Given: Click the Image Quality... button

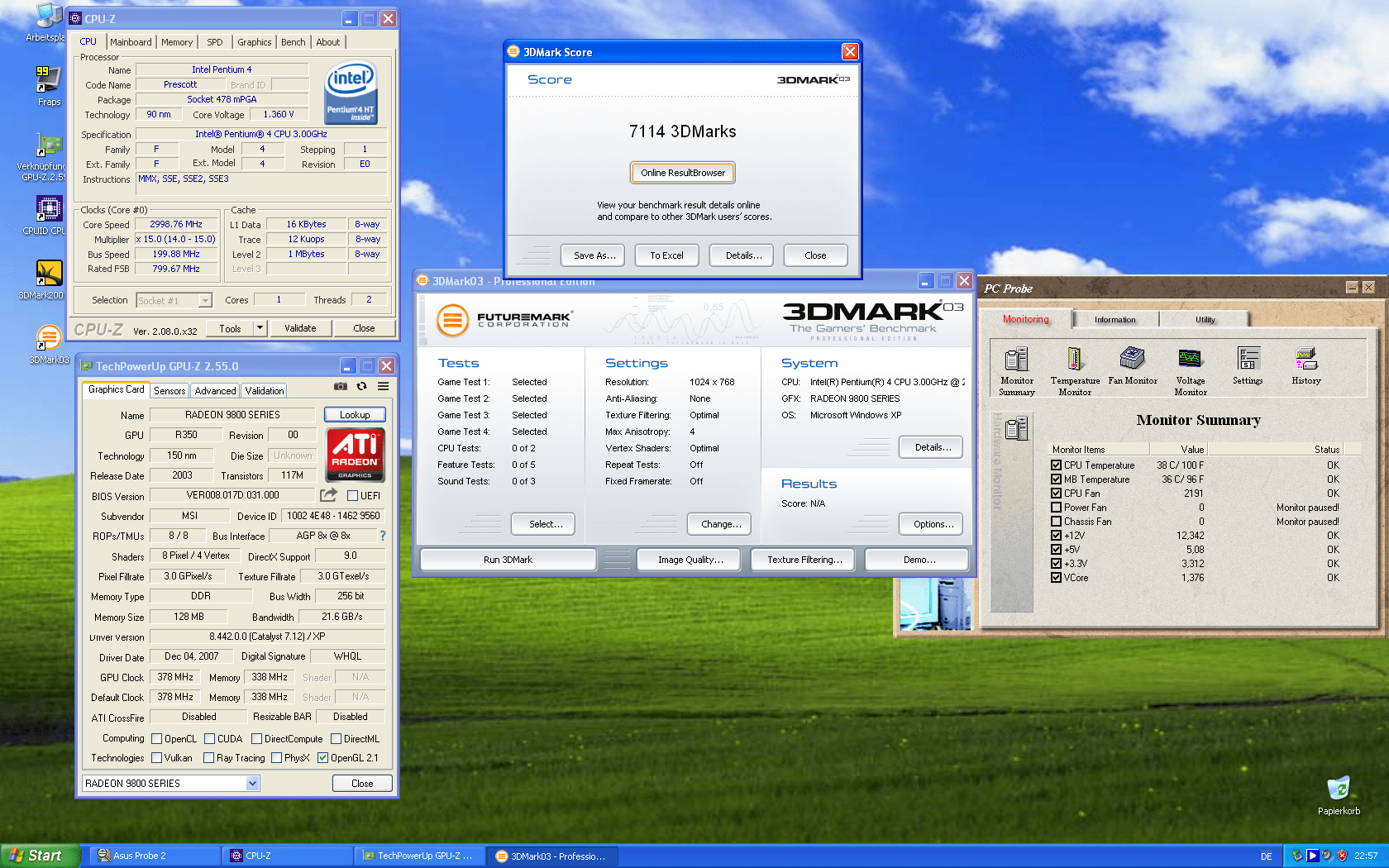Looking at the screenshot, I should tap(690, 560).
